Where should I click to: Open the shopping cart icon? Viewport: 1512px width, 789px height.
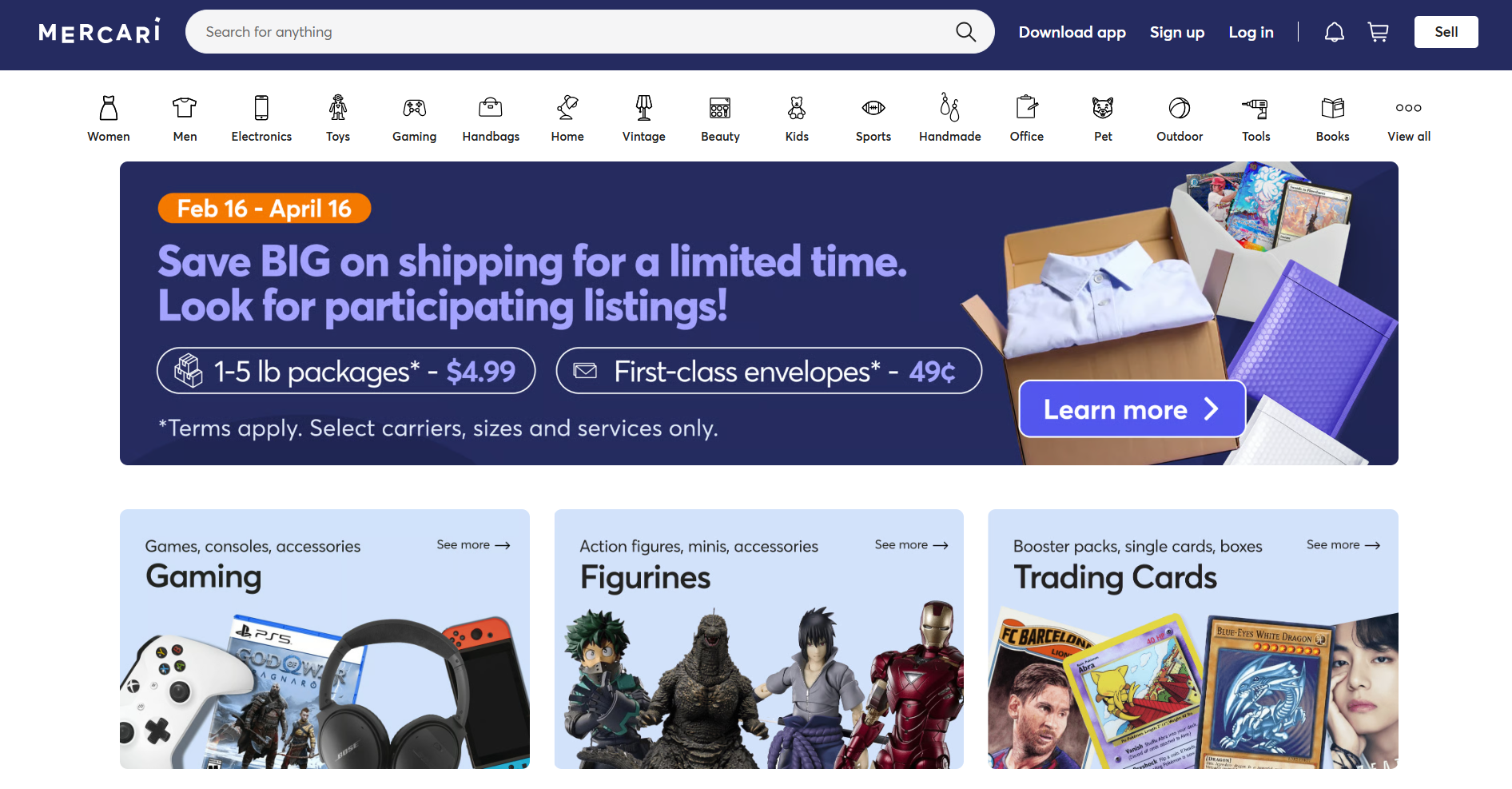(x=1378, y=32)
